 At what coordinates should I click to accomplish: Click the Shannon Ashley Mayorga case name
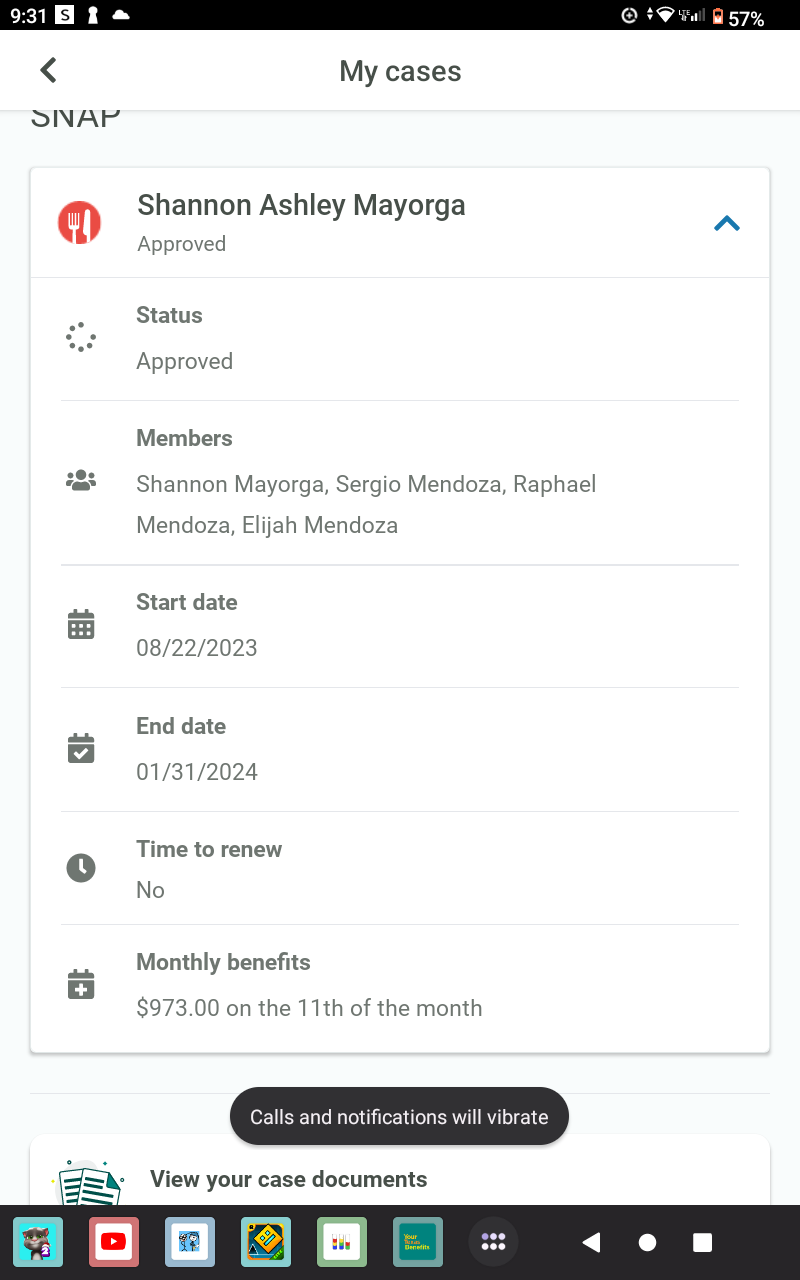[301, 205]
